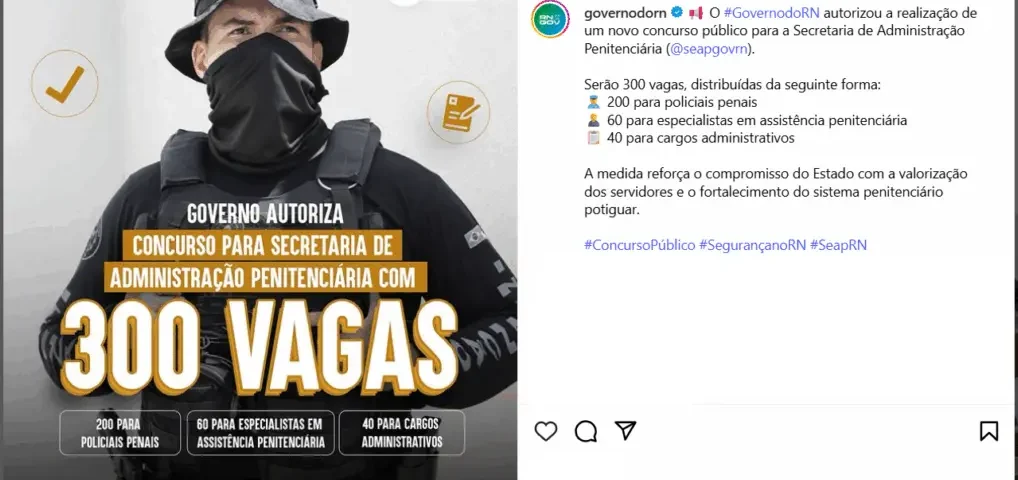Open the #SegurançanoRN hashtag

[752, 245]
